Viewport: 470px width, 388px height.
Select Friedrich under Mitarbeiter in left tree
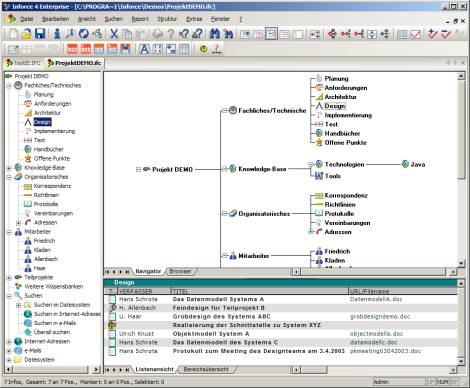click(44, 241)
